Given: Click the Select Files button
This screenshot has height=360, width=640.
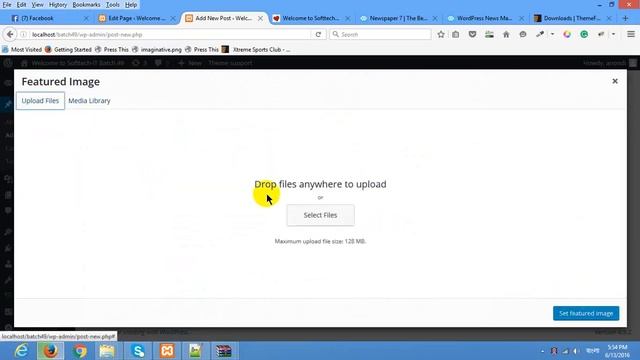Looking at the screenshot, I should [x=320, y=215].
